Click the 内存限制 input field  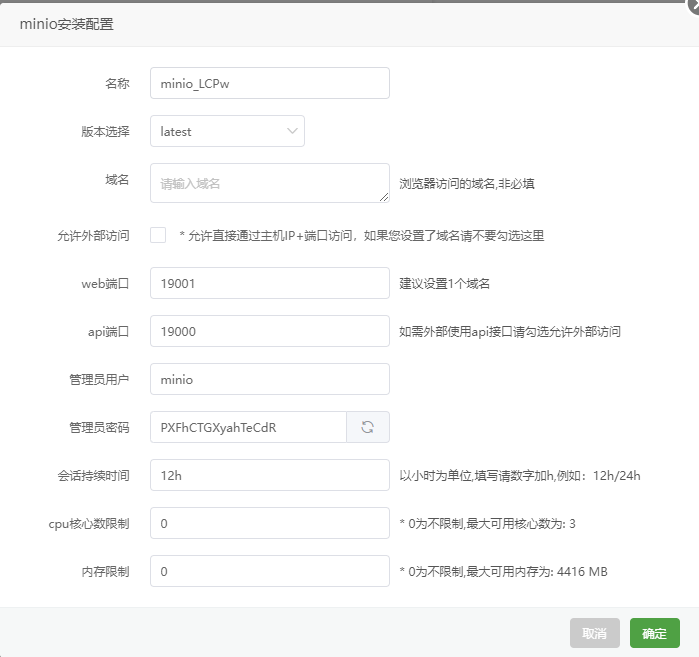270,571
